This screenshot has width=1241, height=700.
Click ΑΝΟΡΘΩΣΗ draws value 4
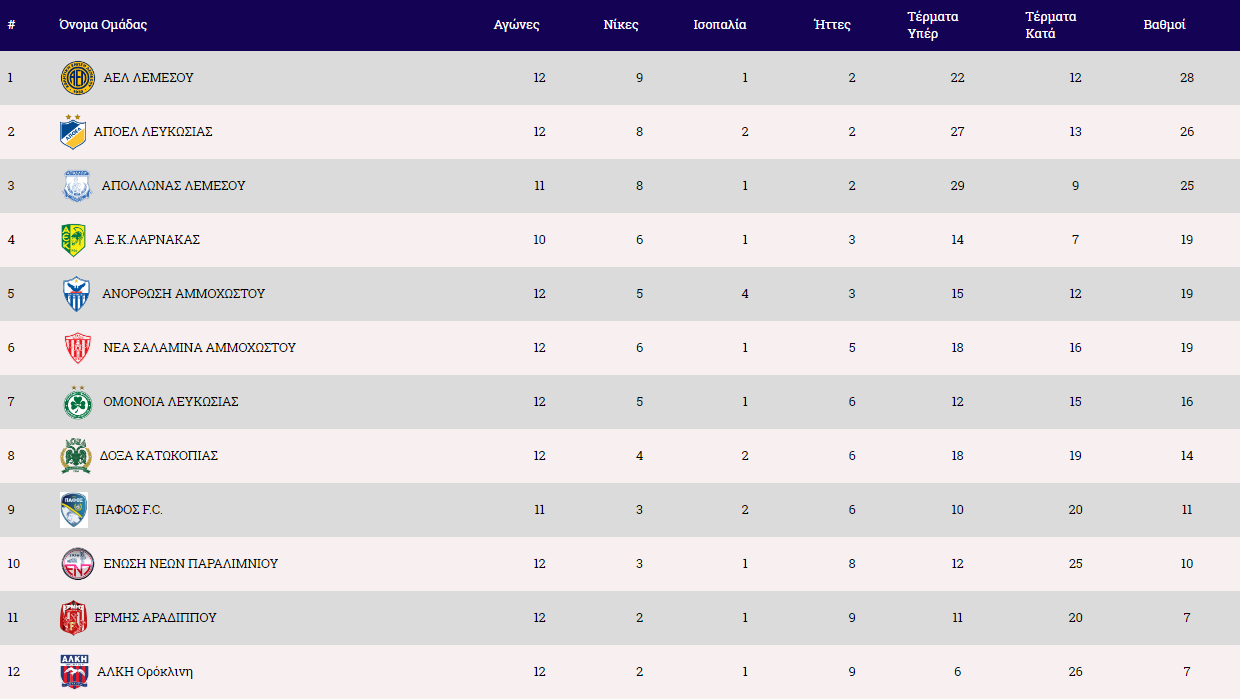[x=745, y=294]
